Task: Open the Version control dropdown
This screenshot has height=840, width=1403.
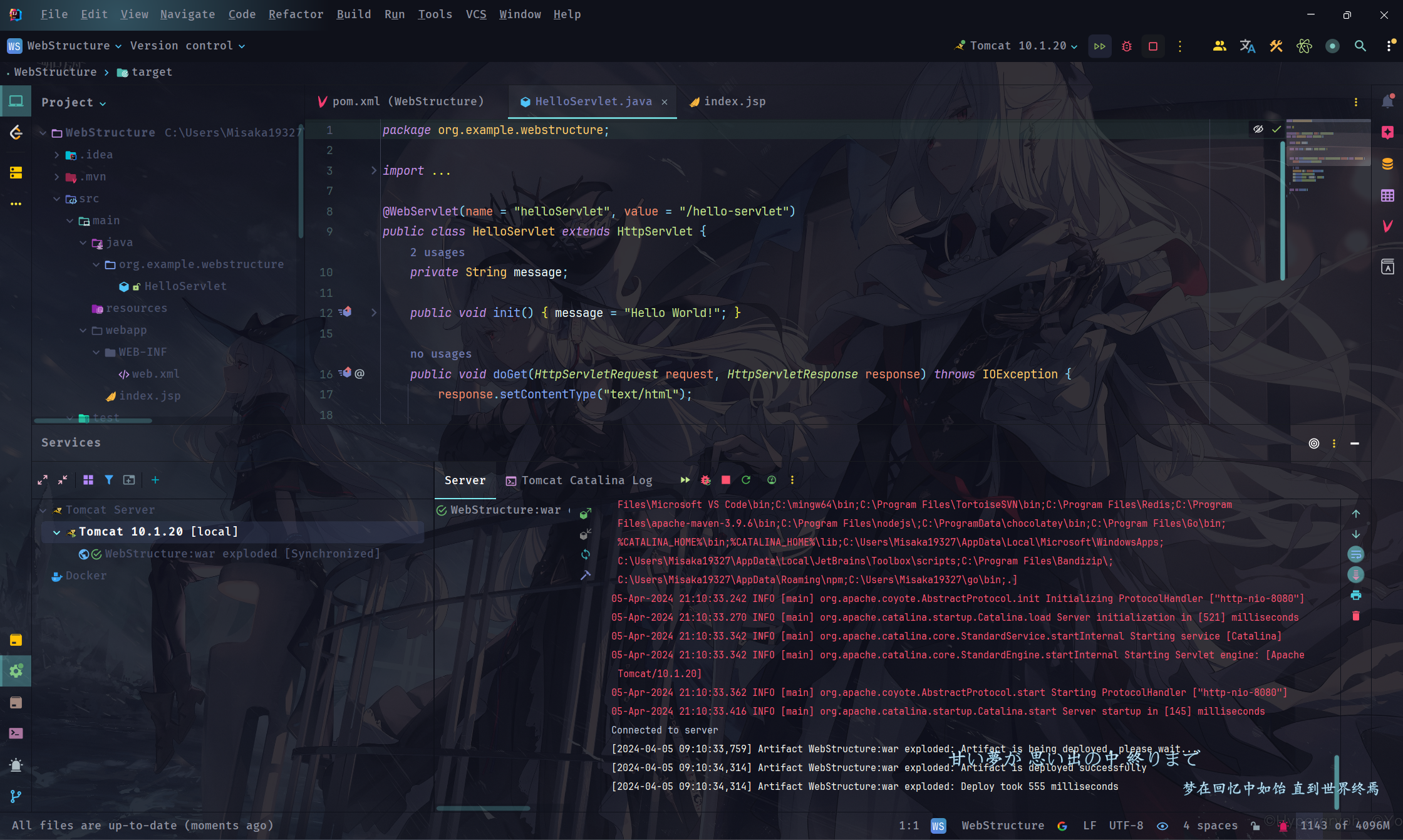Action: pos(187,46)
